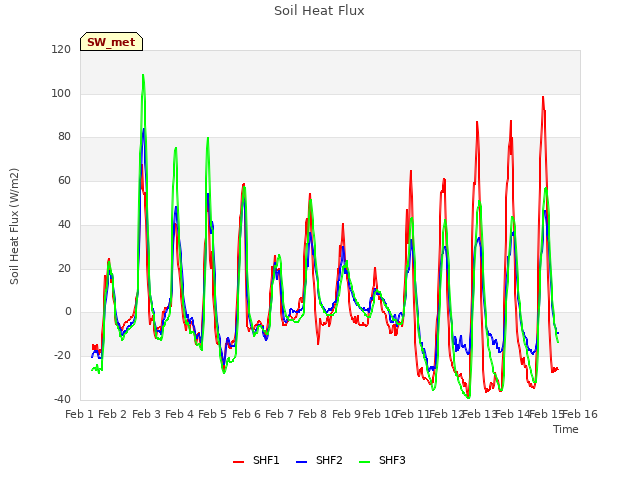
Task: Click the Feb 1 x-axis label
Action: (80, 414)
